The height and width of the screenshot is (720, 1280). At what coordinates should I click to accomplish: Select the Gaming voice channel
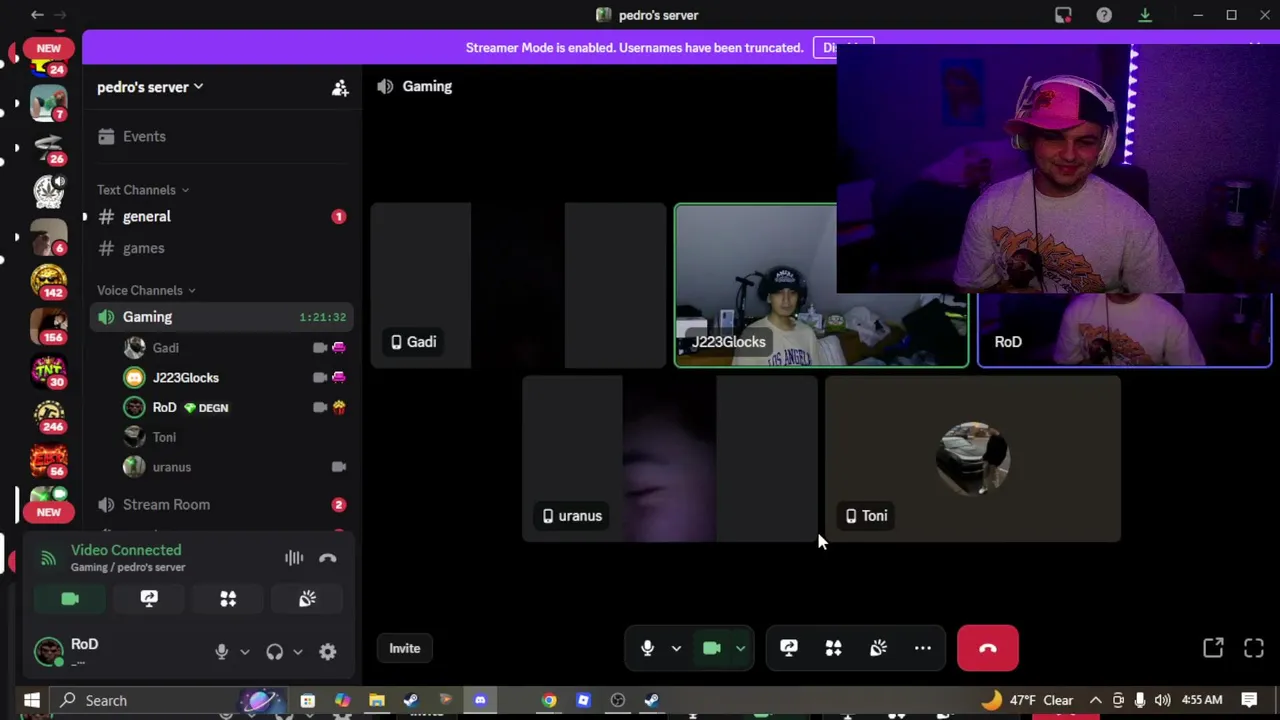(220, 317)
